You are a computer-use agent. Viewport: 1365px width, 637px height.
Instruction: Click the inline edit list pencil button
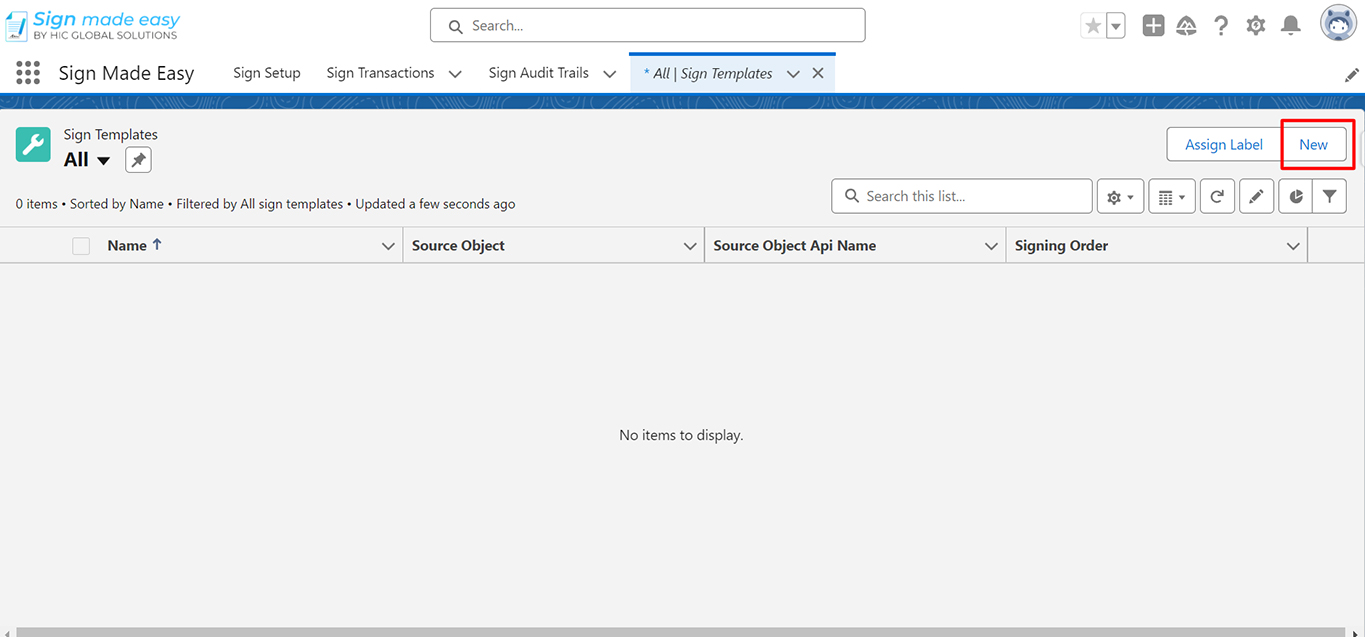pyautogui.click(x=1256, y=197)
